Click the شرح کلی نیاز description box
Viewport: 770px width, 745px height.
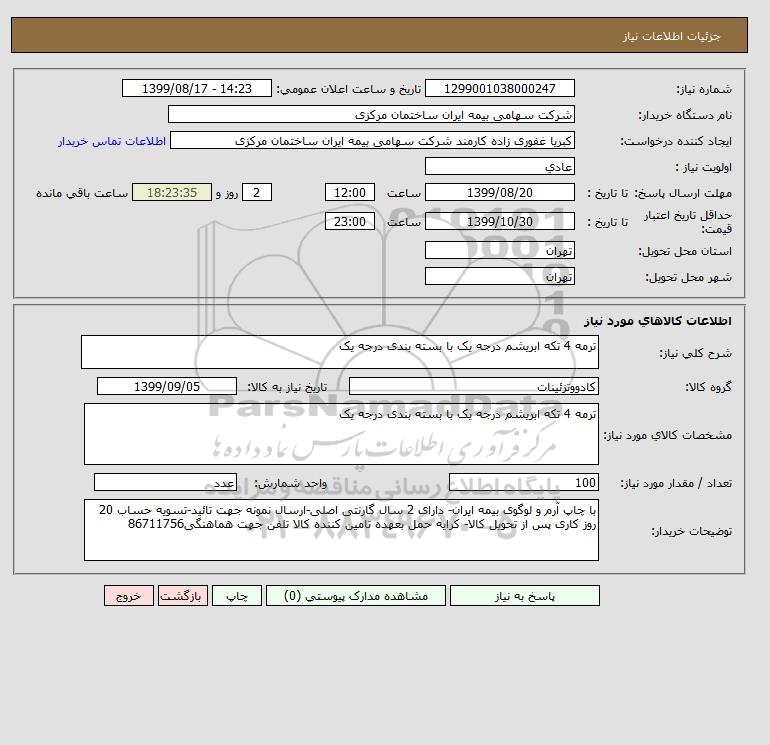340,352
